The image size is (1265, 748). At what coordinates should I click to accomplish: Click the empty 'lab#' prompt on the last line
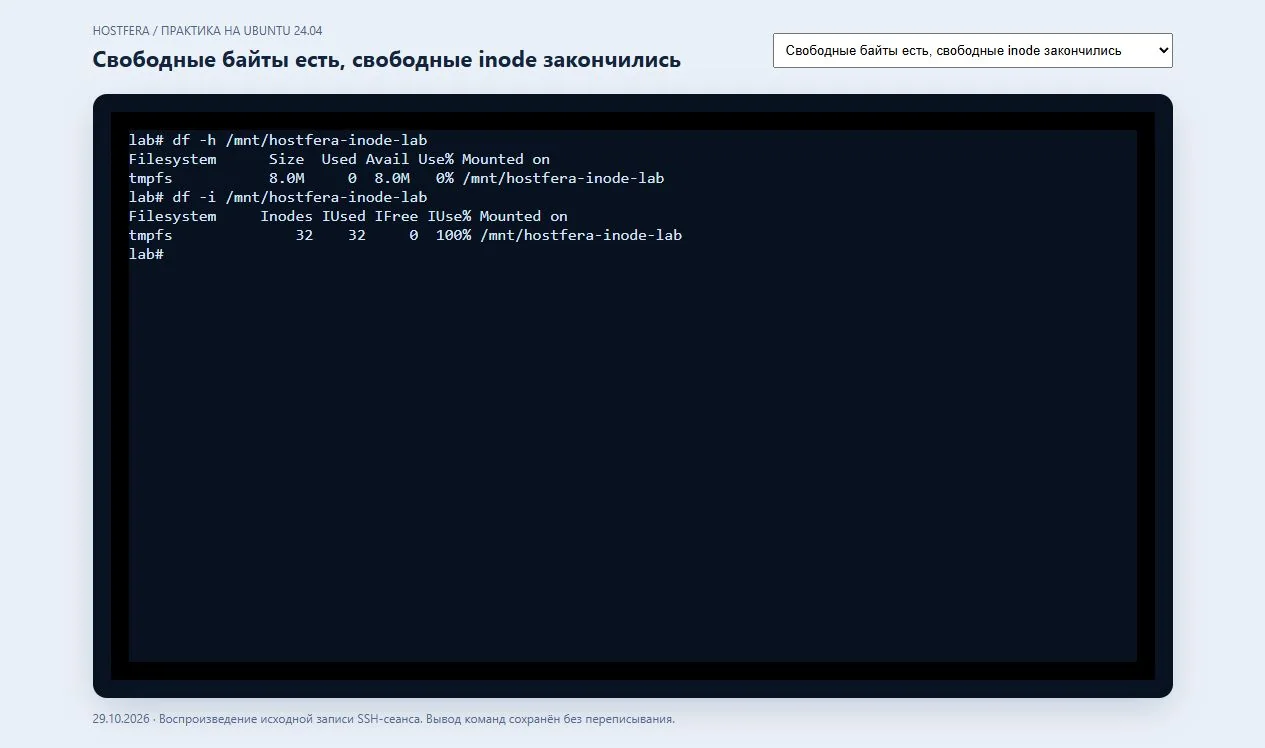146,254
